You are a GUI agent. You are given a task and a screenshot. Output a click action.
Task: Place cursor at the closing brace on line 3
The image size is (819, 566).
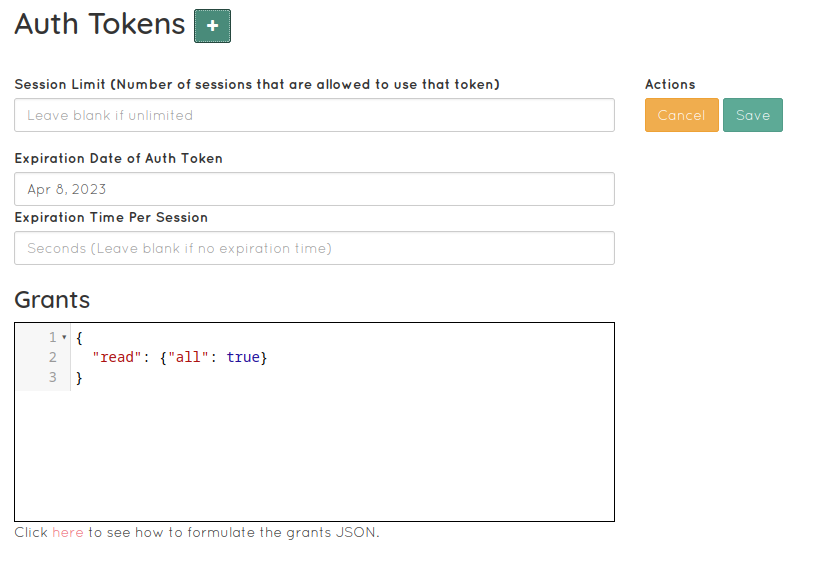[79, 378]
